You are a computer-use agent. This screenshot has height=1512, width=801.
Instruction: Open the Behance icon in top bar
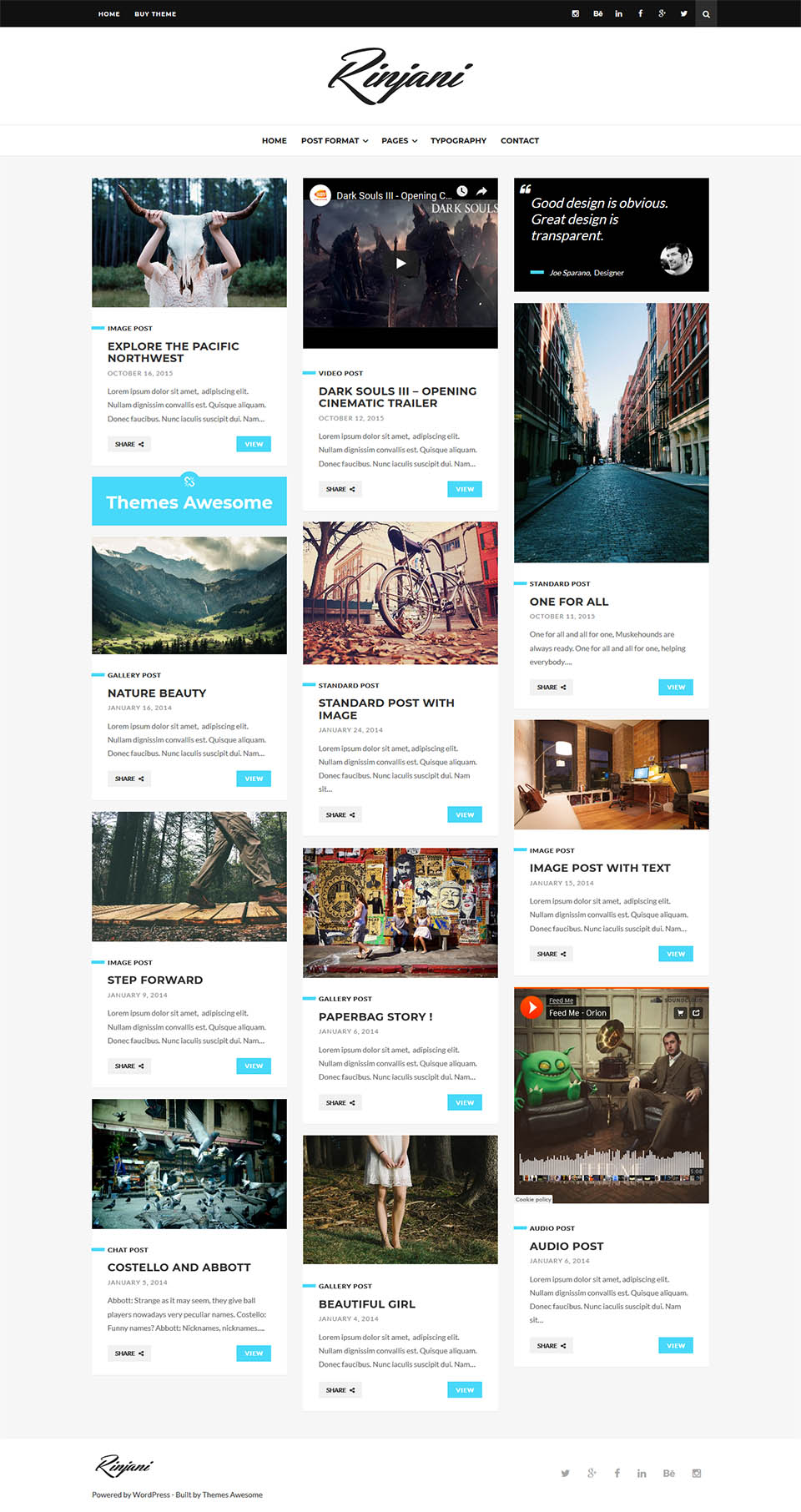click(597, 13)
